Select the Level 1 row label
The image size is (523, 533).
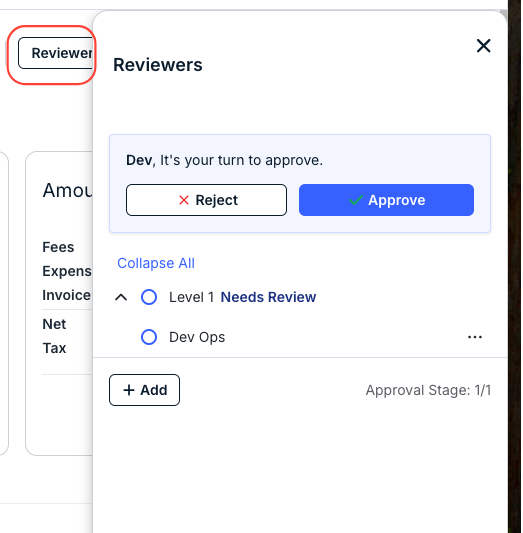(192, 297)
